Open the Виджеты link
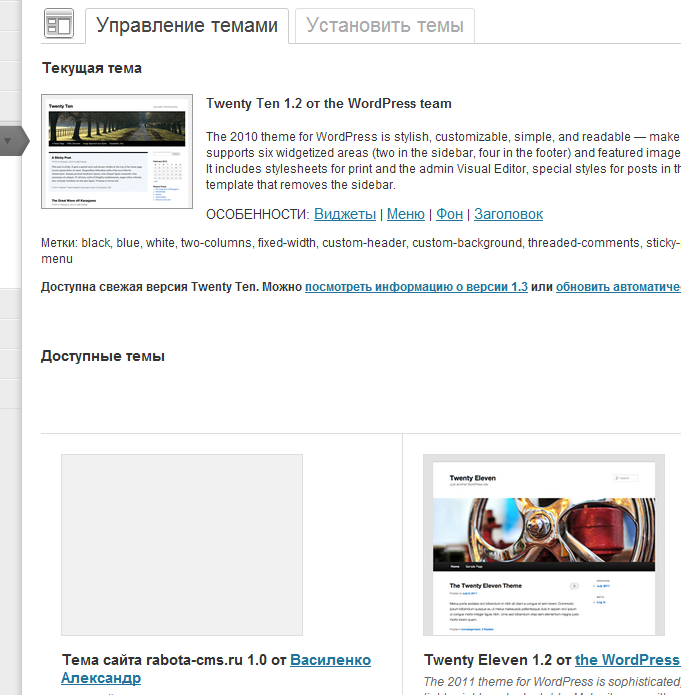The width and height of the screenshot is (681, 695). pos(345,214)
